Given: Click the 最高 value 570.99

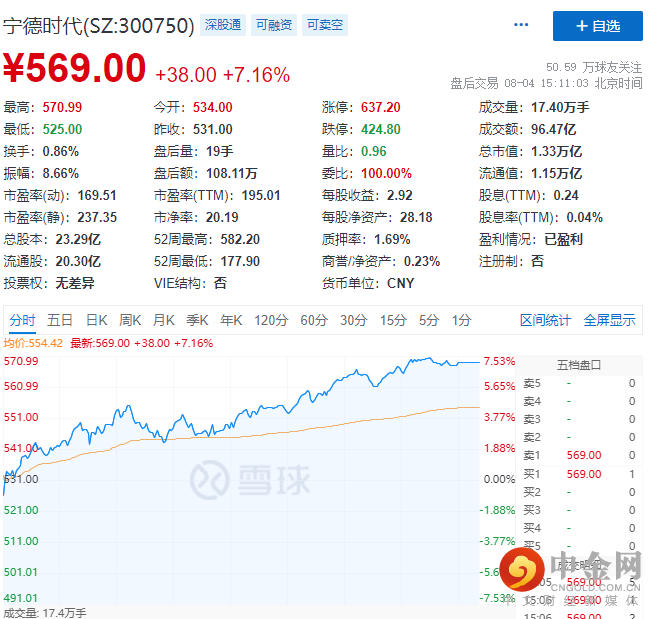Looking at the screenshot, I should coord(62,107).
